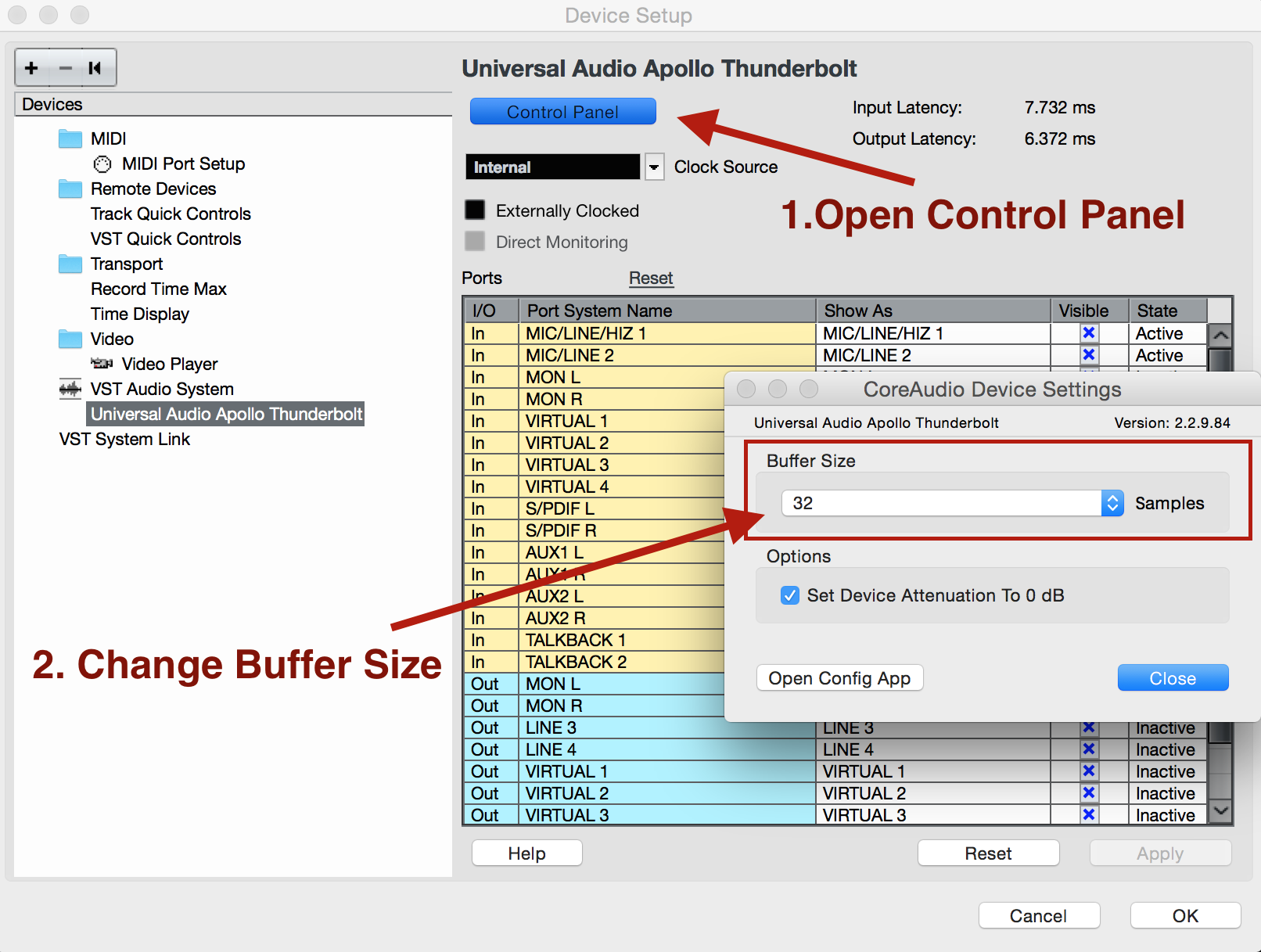The width and height of the screenshot is (1261, 952).
Task: Click the minus icon to remove device
Action: [x=65, y=68]
